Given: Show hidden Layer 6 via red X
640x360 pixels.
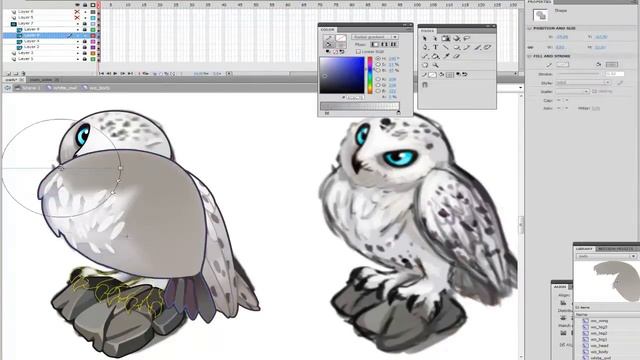Looking at the screenshot, I should pyautogui.click(x=77, y=12).
